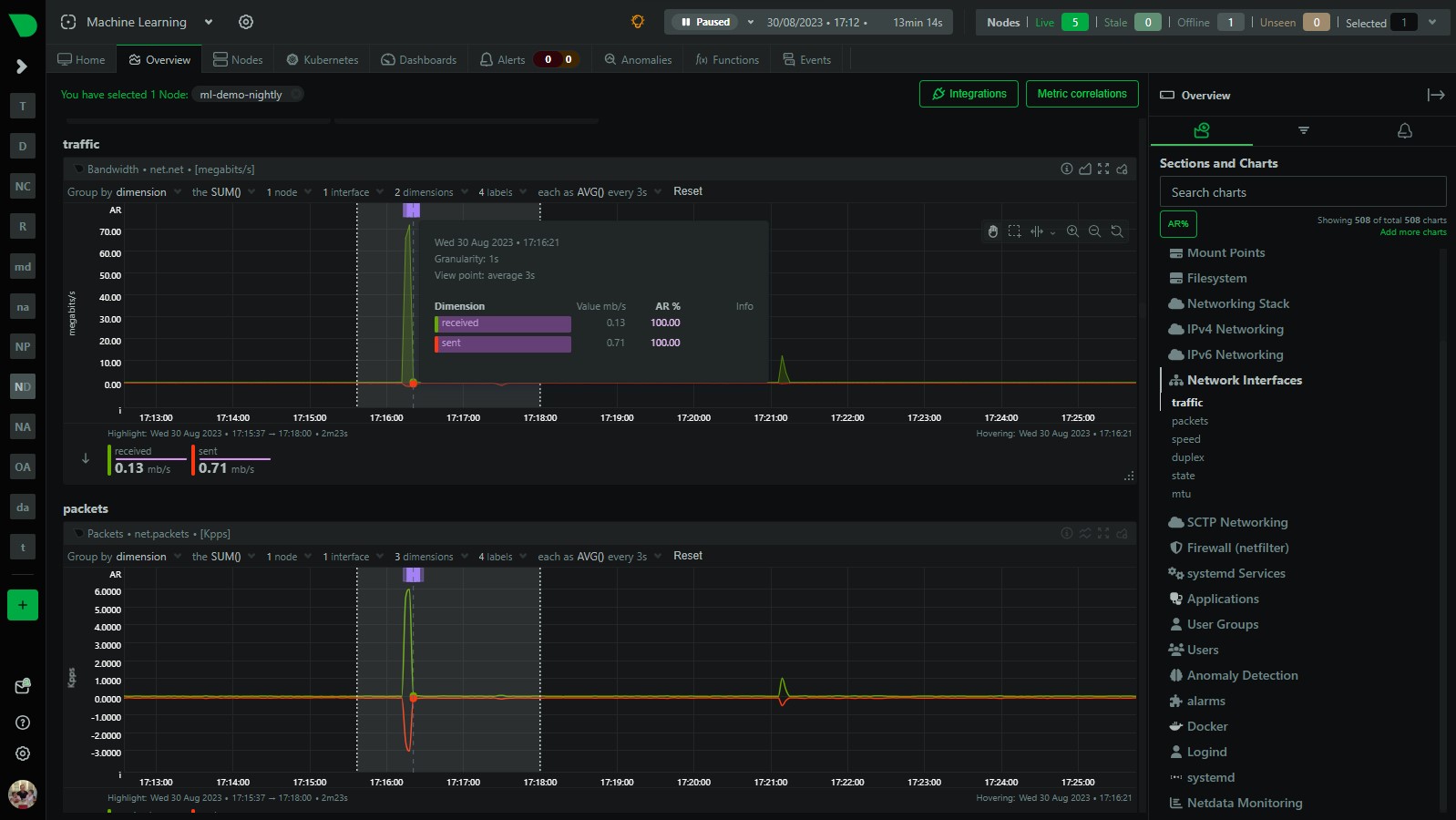This screenshot has width=1456, height=820.
Task: Toggle the AR% anomaly rate button
Action: [x=1178, y=224]
